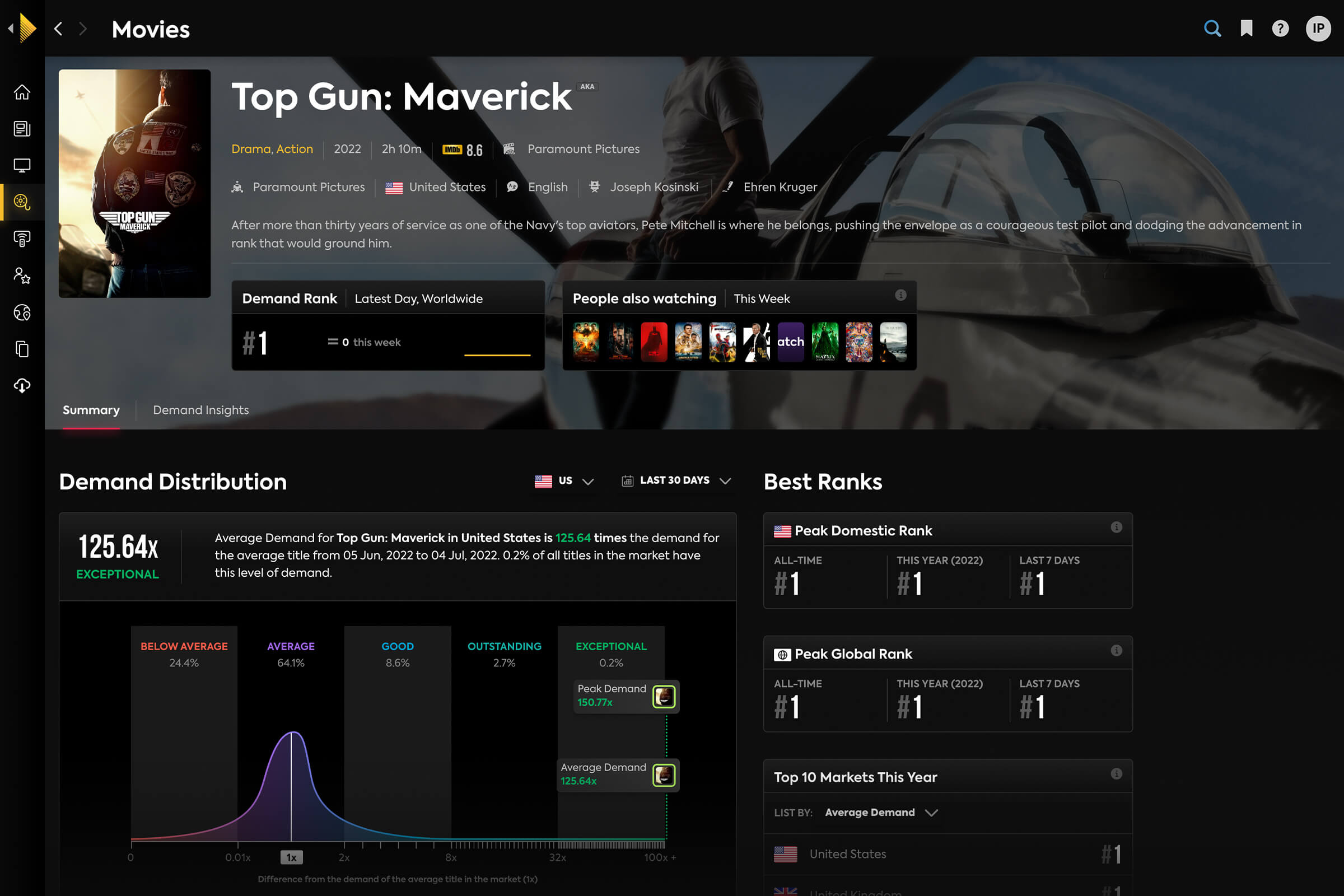Viewport: 1344px width, 896px height.
Task: Click Latest Day, Worldwide label
Action: (419, 299)
